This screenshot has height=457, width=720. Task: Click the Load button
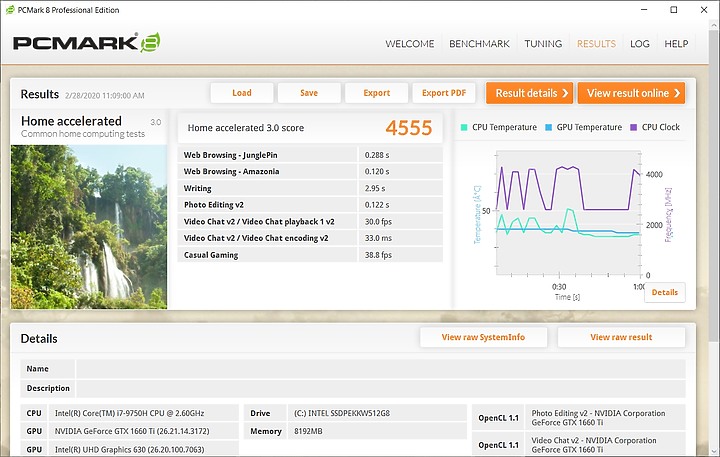click(242, 93)
